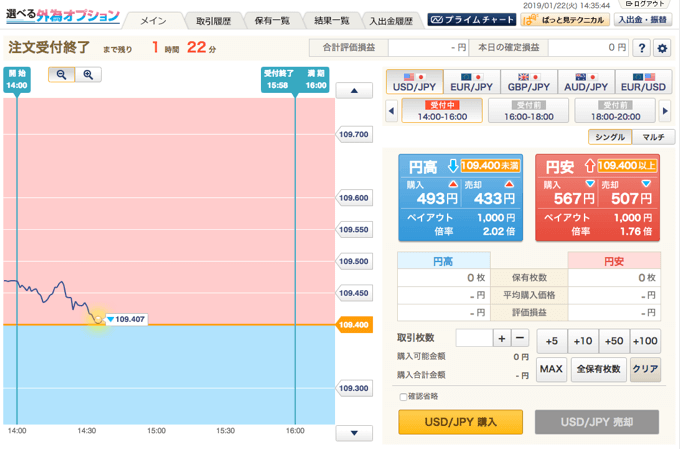The image size is (680, 449).
Task: Click the 109.300 price axis label
Action: point(354,388)
